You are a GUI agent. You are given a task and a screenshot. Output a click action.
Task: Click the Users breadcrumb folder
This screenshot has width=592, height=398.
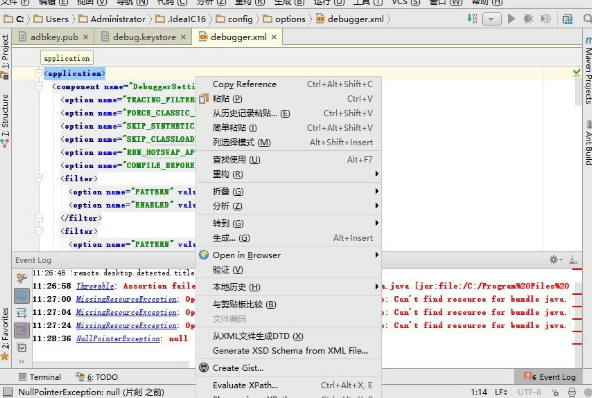51,19
